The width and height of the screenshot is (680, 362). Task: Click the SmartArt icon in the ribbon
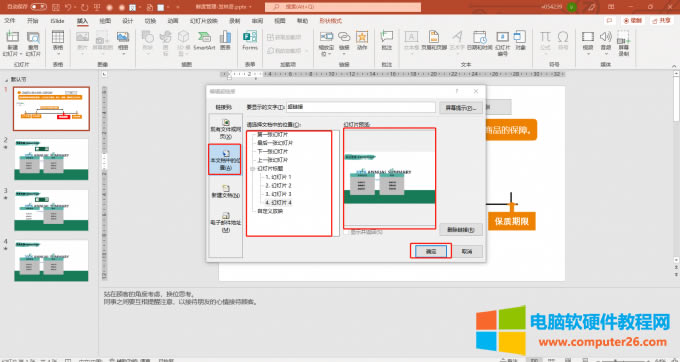coord(204,40)
